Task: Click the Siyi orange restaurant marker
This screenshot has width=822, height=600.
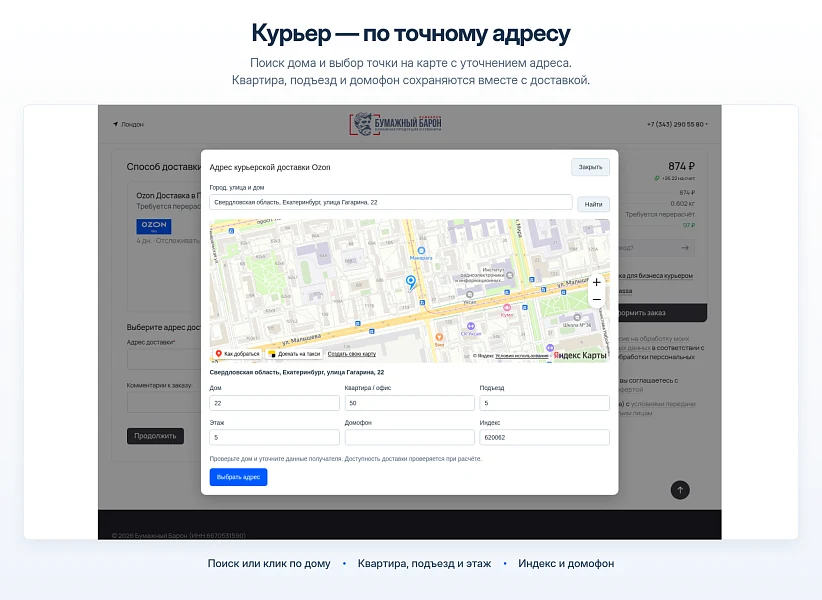Action: pos(439,337)
